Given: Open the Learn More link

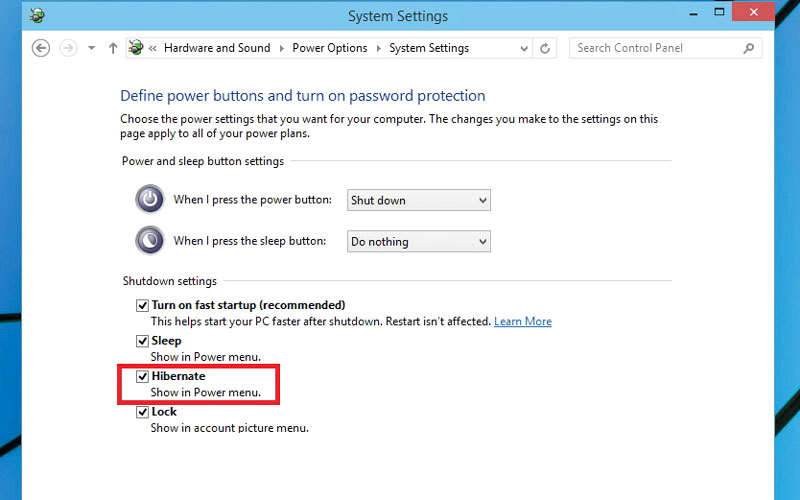Looking at the screenshot, I should (x=522, y=321).
